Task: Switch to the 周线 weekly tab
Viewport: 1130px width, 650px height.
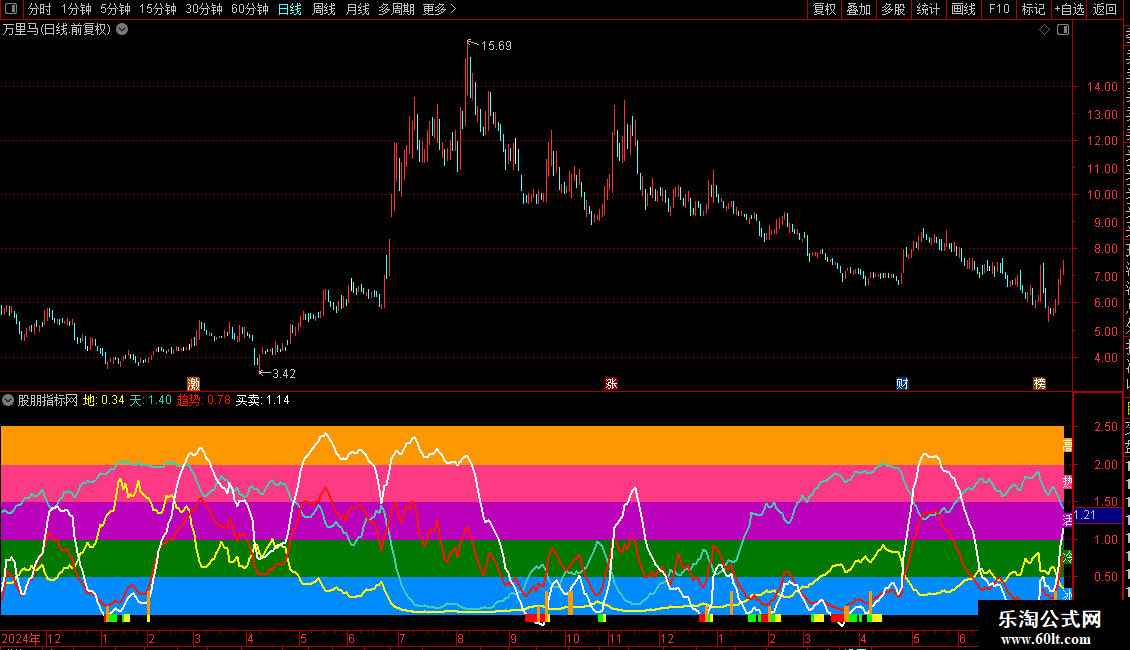Action: click(324, 9)
